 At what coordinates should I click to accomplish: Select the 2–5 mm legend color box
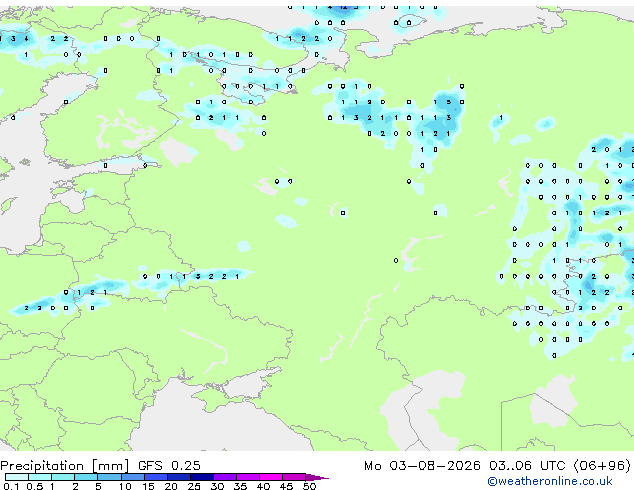[x=86, y=477]
